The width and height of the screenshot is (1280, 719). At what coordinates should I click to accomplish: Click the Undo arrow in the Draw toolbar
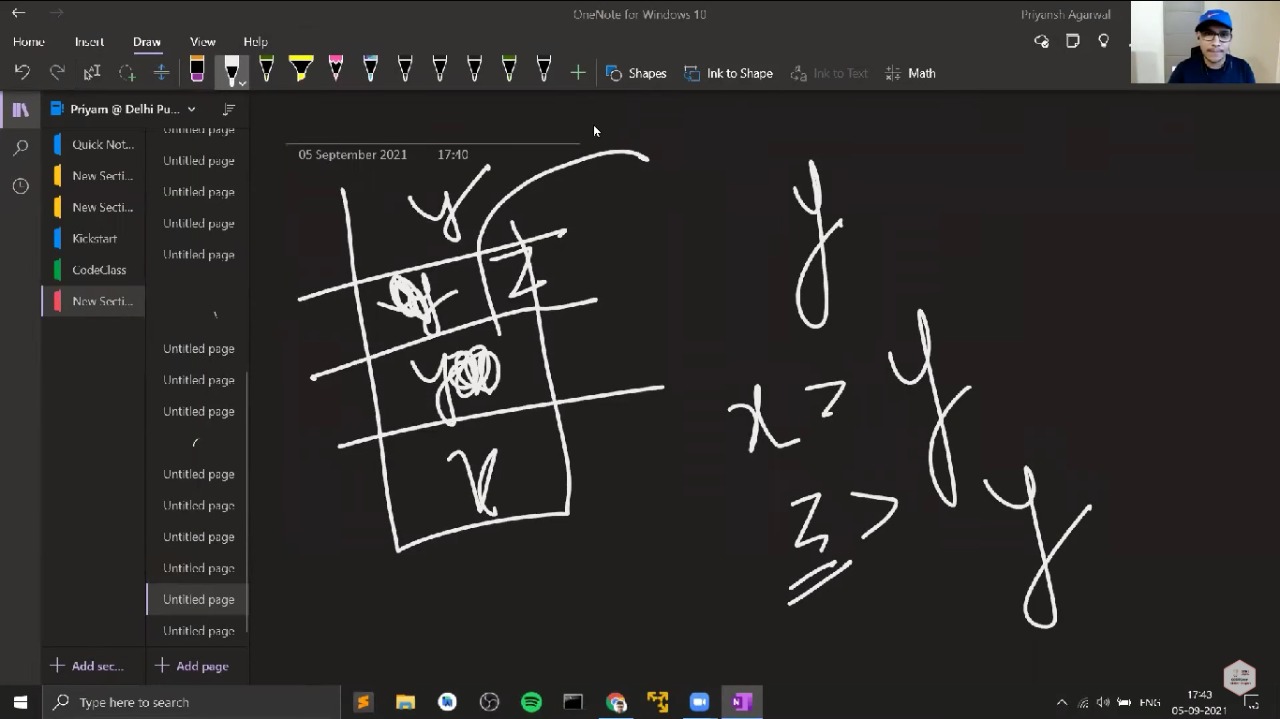pyautogui.click(x=22, y=72)
